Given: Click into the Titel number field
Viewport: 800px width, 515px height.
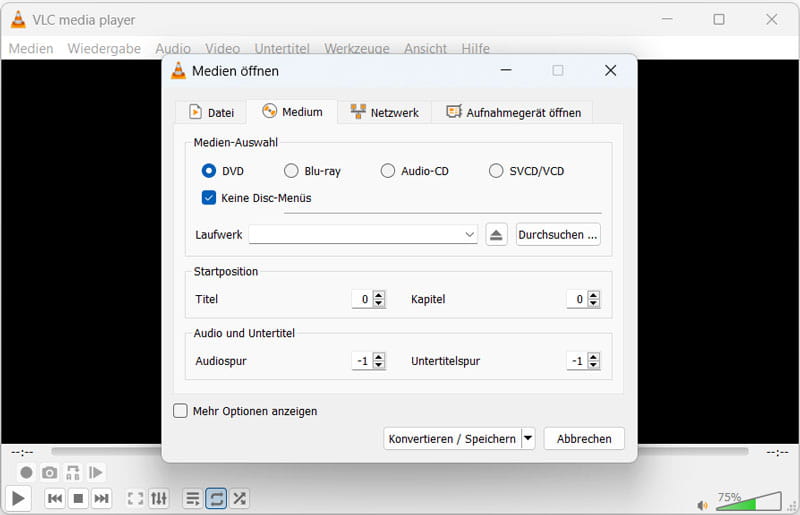Looking at the screenshot, I should click(x=362, y=299).
